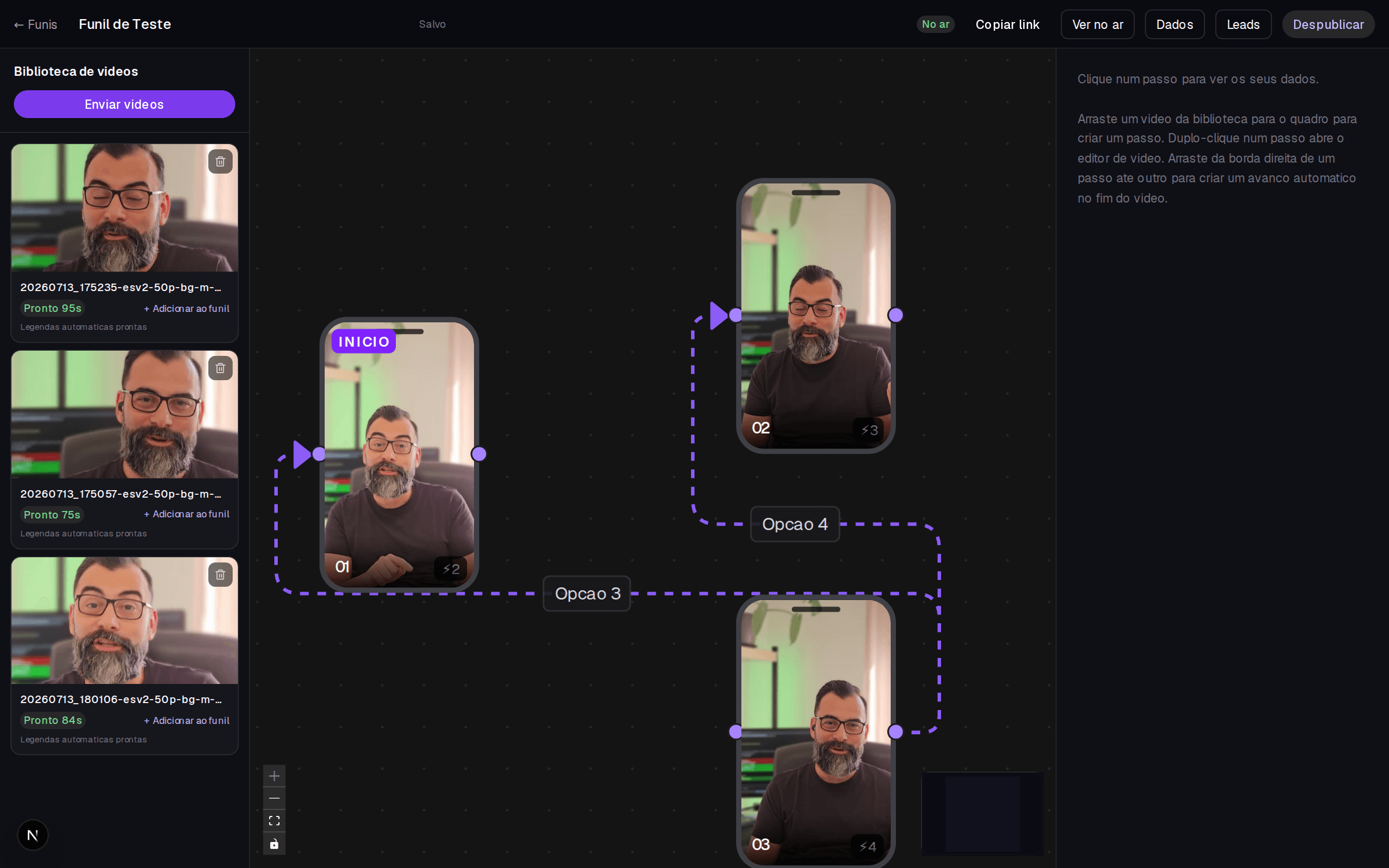Click the right output handle of step 02
The width and height of the screenshot is (1389, 868).
coord(895,315)
